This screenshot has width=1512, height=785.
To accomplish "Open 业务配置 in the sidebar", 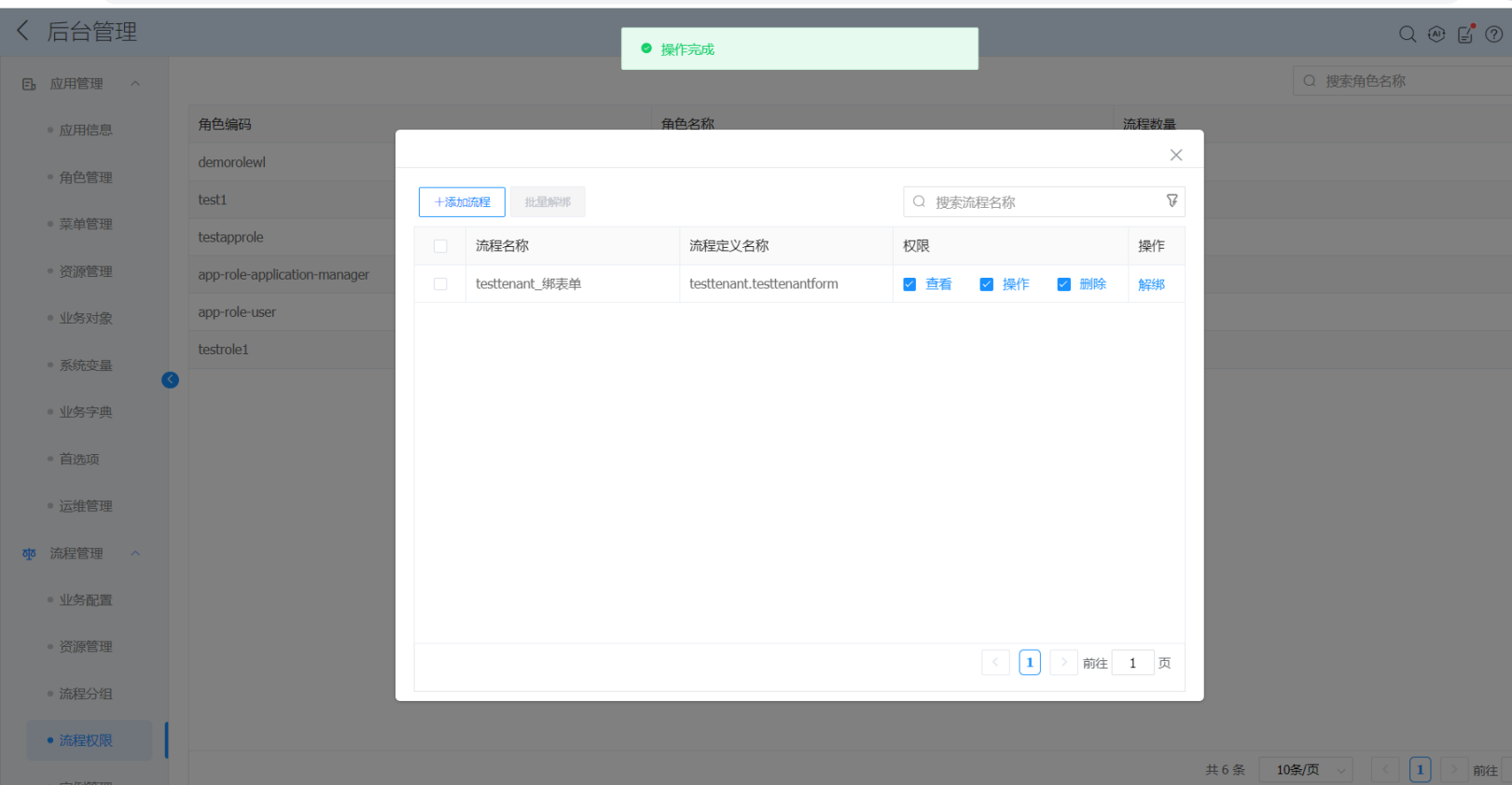I will [x=86, y=600].
